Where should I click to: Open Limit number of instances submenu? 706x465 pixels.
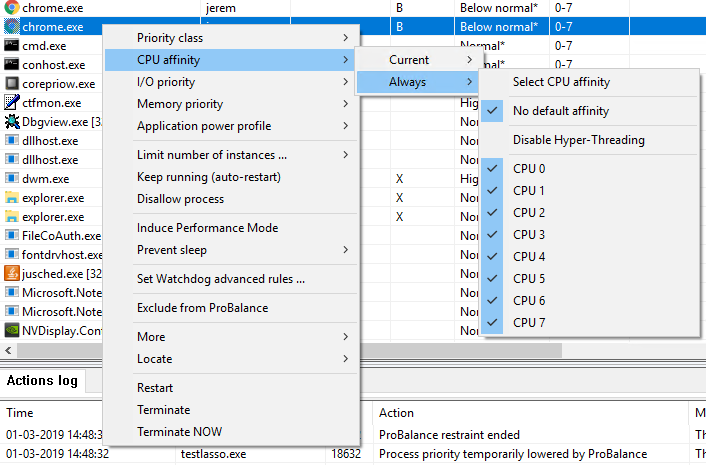click(231, 155)
